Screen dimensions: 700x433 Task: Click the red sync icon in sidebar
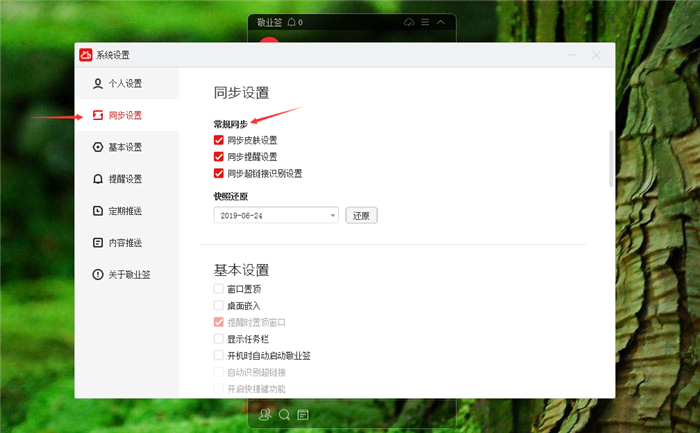pos(97,115)
